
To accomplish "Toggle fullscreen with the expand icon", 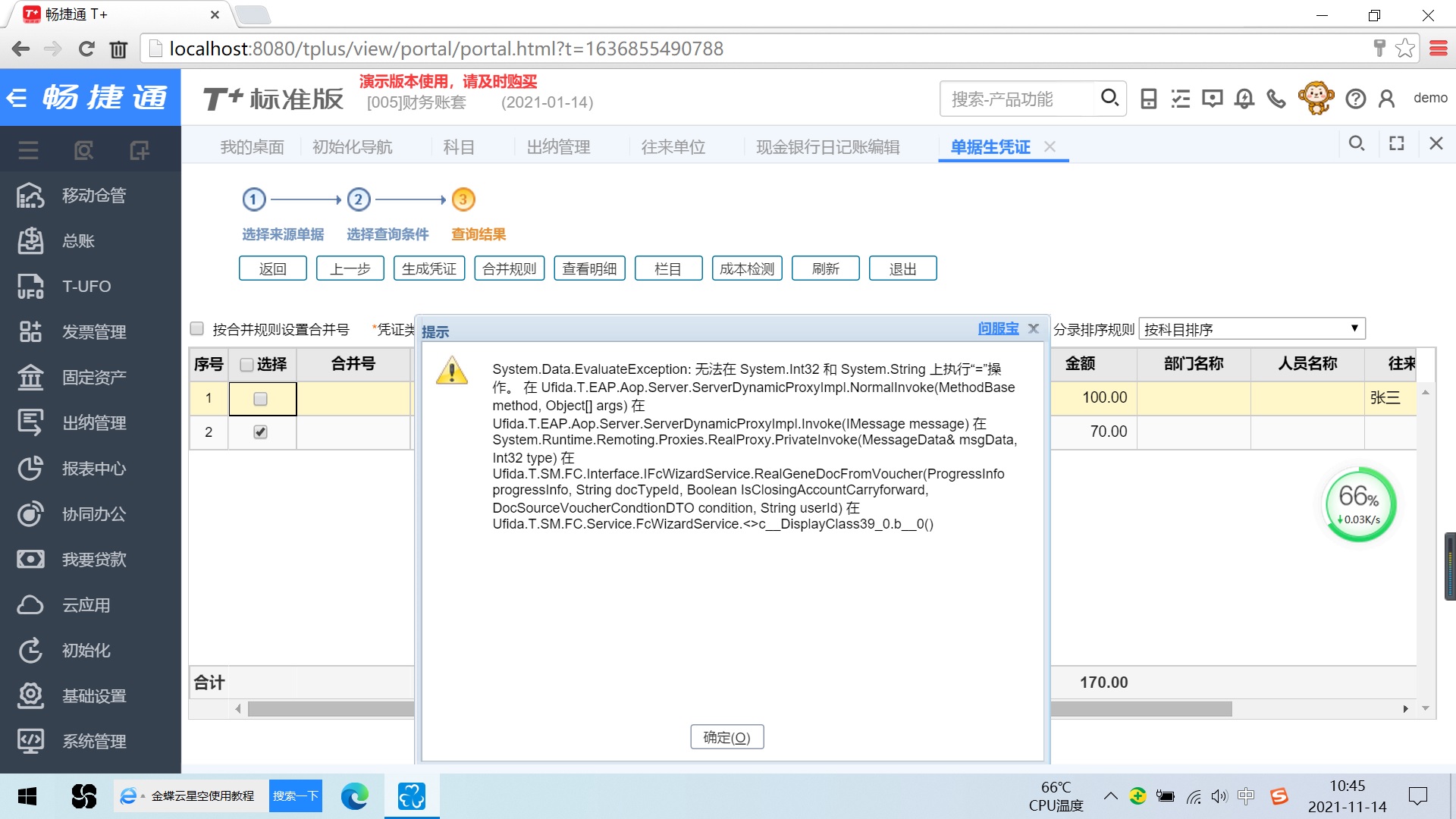I will pos(1397,143).
